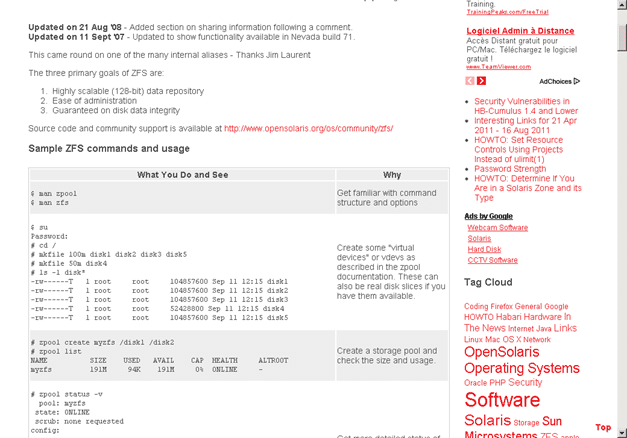Open the Hard Disk ad link

(484, 249)
